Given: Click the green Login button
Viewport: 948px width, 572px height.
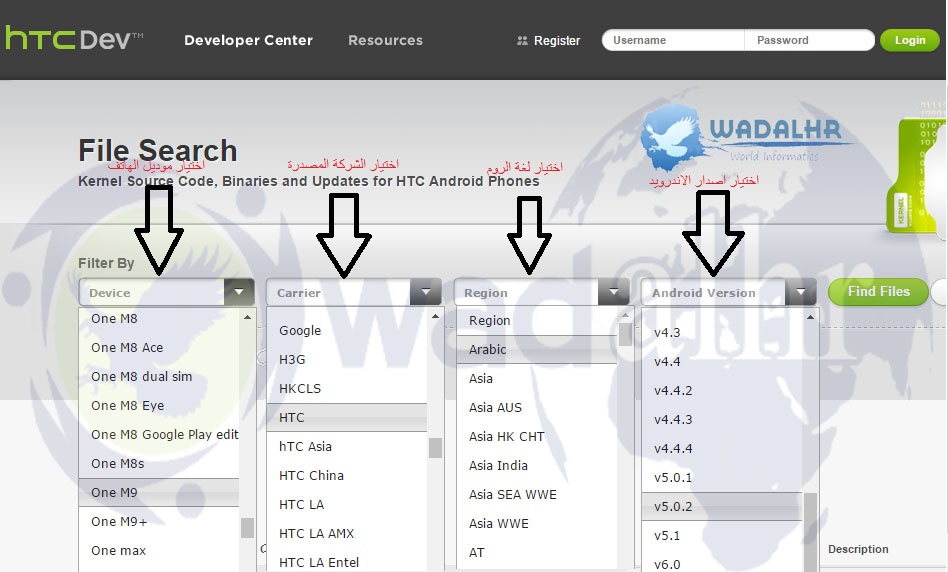Looking at the screenshot, I should pos(910,41).
